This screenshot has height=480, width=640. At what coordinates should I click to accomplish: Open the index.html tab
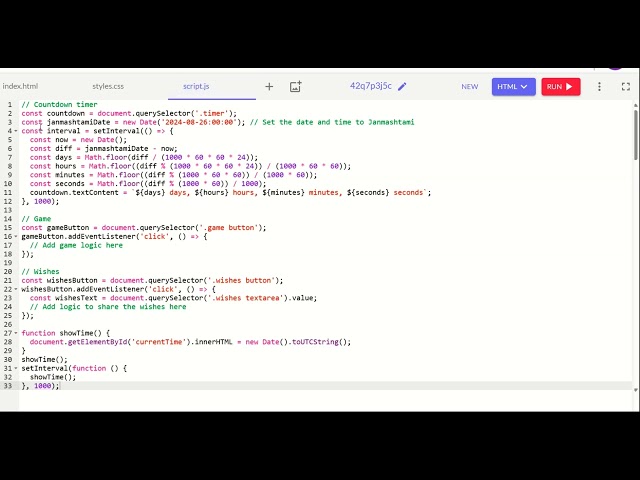tap(20, 86)
